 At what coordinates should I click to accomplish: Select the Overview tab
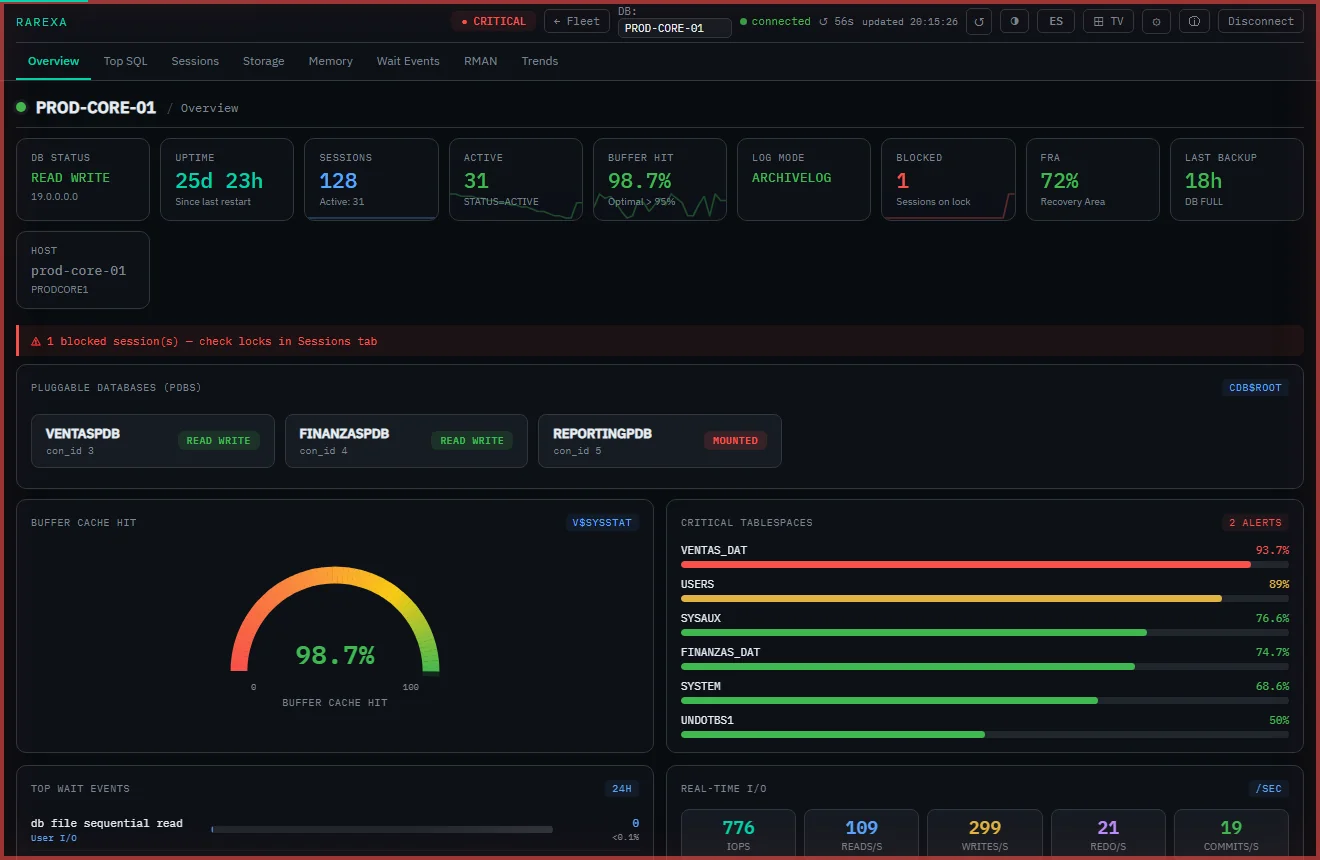[54, 61]
